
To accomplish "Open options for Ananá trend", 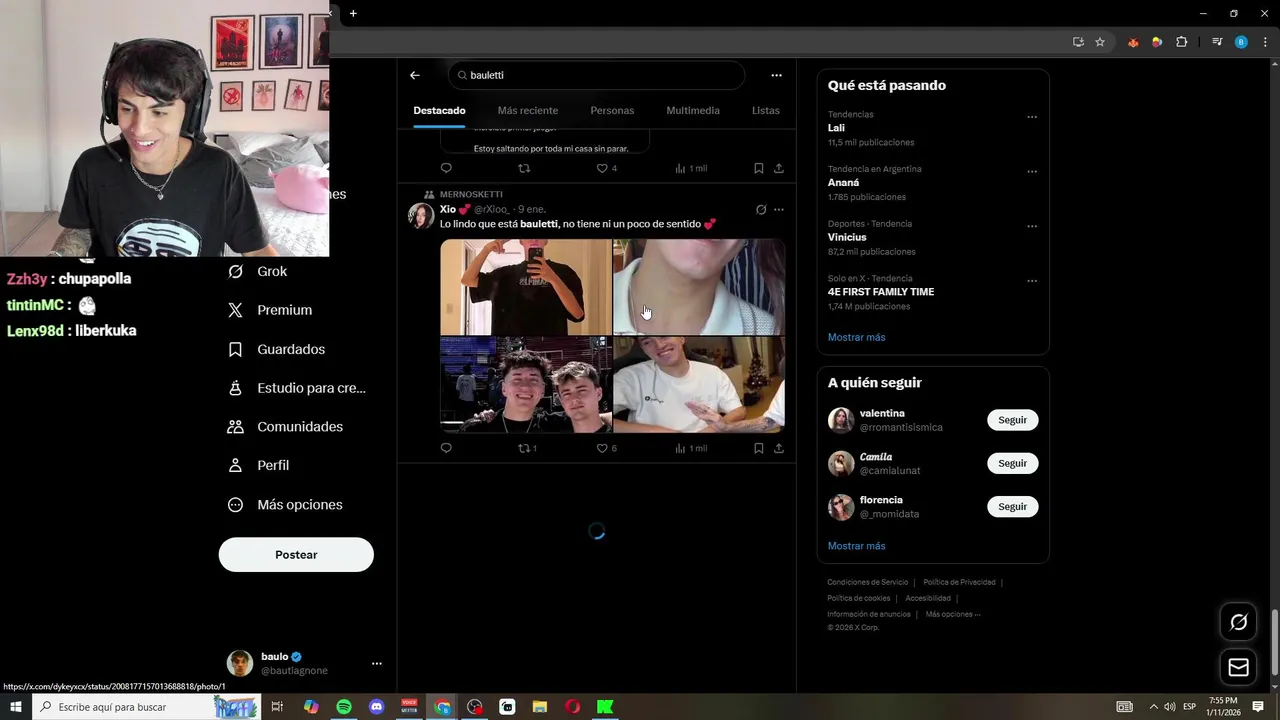I will (1032, 171).
